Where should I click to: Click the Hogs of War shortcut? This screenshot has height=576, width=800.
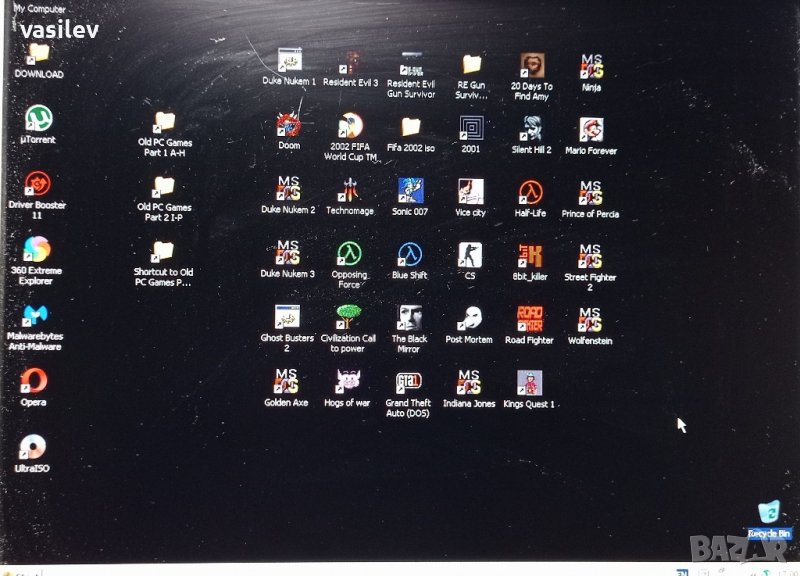pos(347,381)
